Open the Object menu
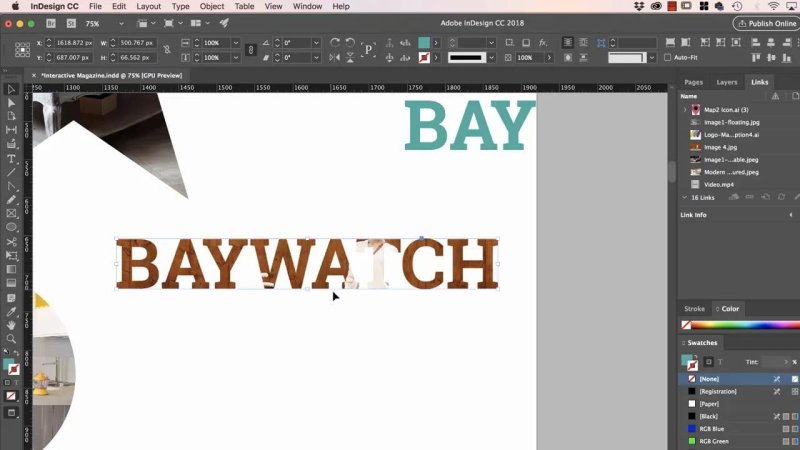 click(212, 7)
